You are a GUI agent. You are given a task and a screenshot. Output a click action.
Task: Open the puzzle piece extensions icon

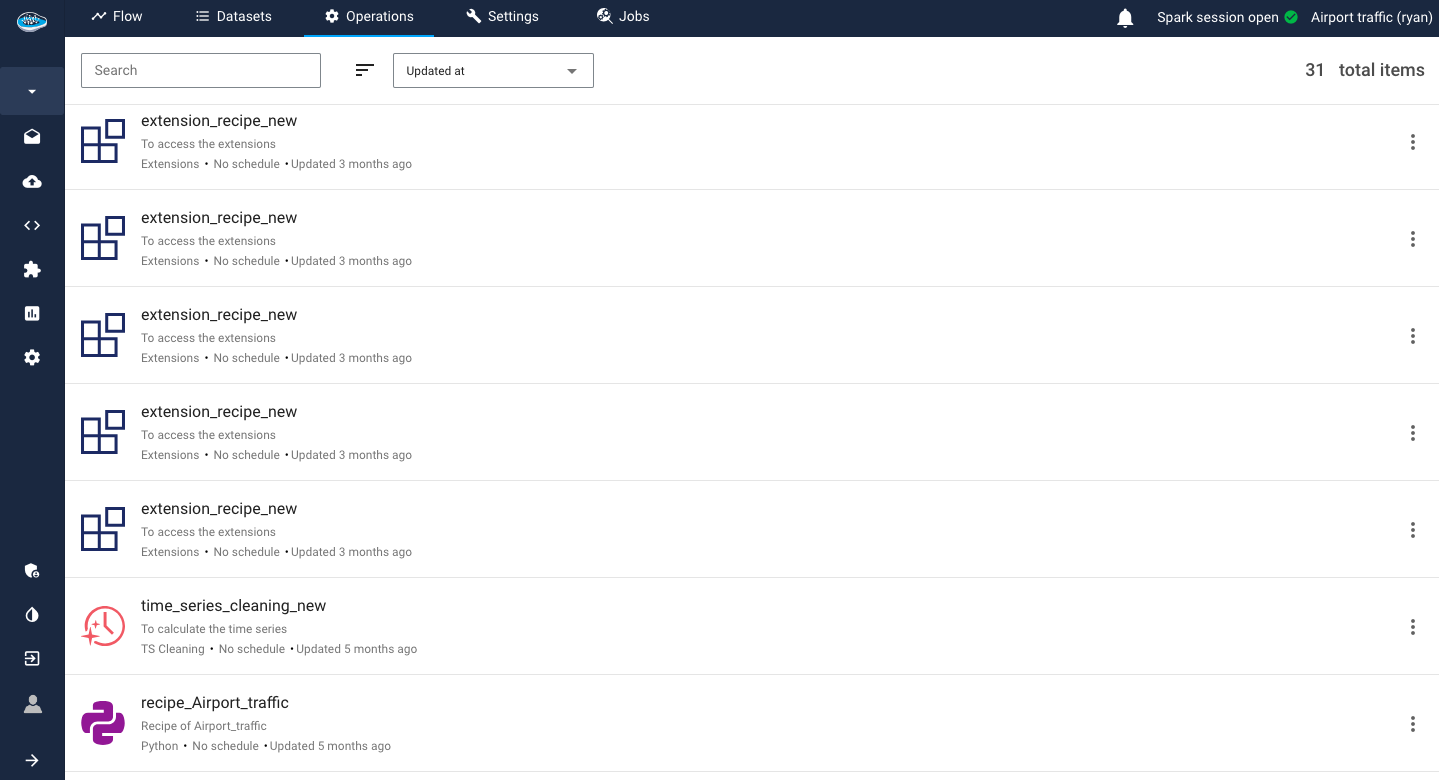coord(32,269)
